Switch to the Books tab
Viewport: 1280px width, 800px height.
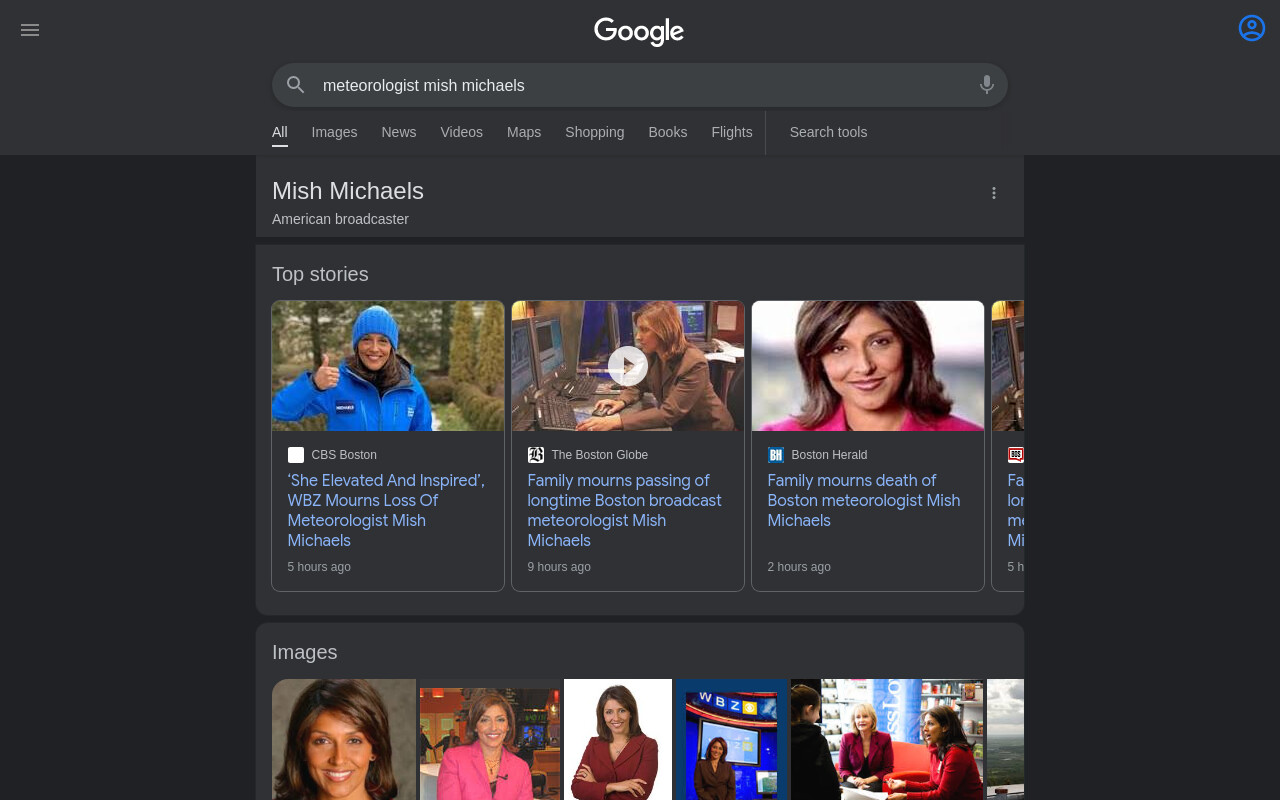(668, 132)
